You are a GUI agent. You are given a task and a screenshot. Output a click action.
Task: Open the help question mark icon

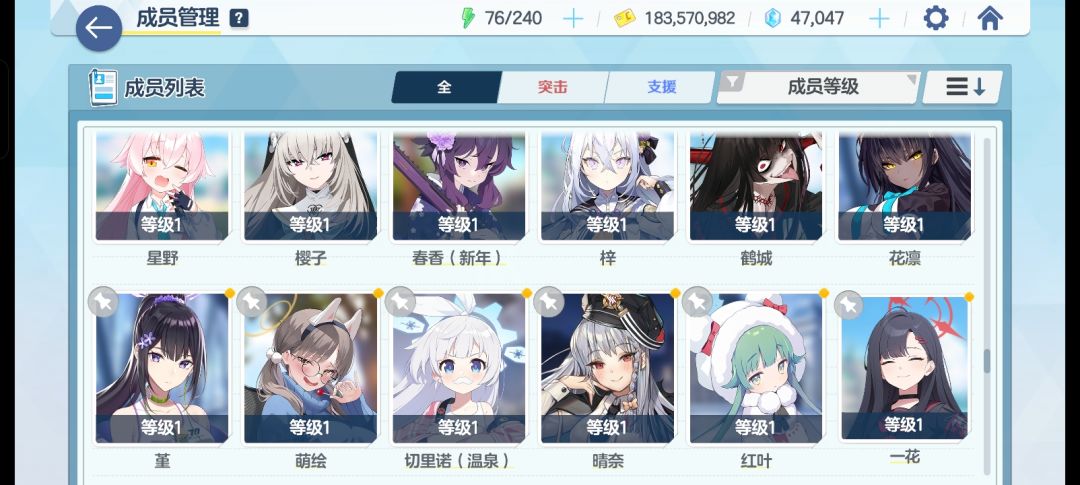pyautogui.click(x=239, y=19)
